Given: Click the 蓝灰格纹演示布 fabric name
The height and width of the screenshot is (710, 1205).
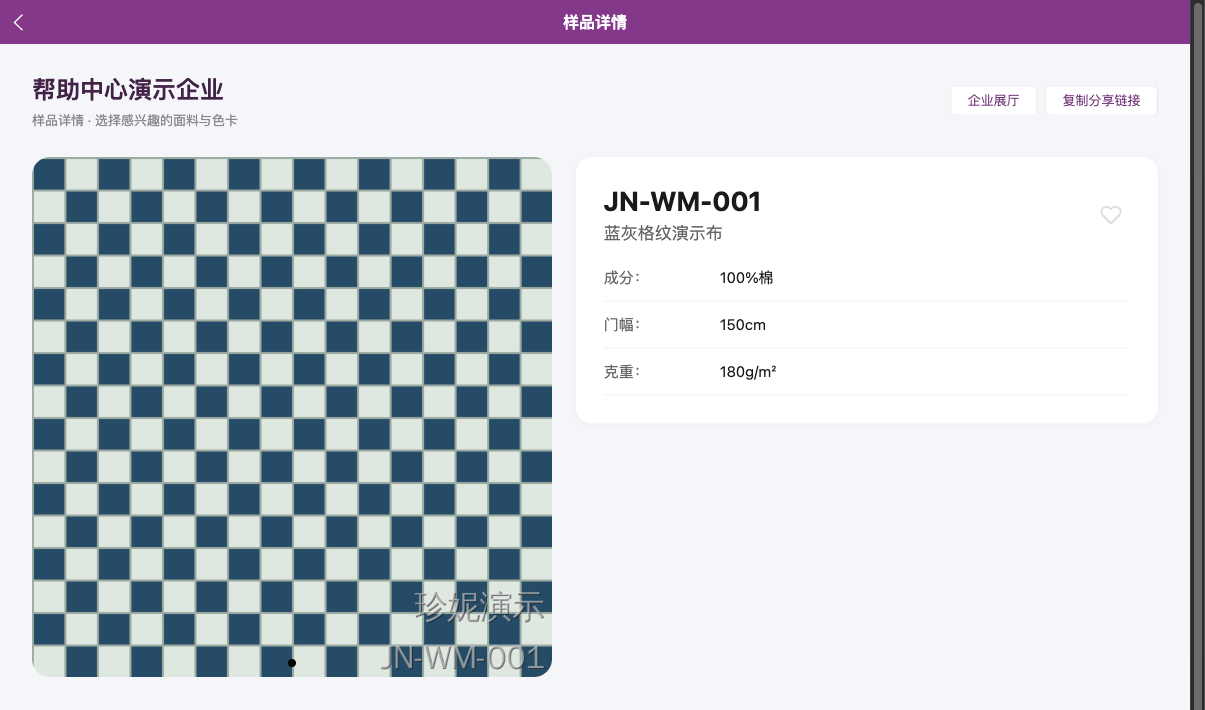Looking at the screenshot, I should tap(663, 234).
